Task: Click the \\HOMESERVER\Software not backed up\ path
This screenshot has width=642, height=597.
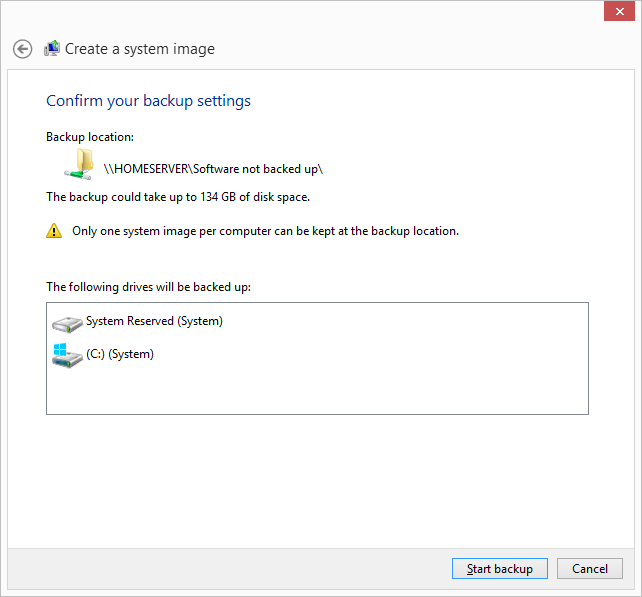Action: (213, 169)
